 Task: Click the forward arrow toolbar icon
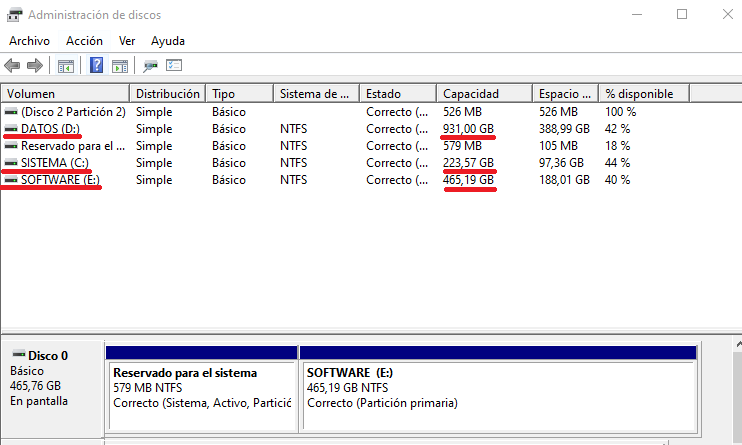(35, 66)
